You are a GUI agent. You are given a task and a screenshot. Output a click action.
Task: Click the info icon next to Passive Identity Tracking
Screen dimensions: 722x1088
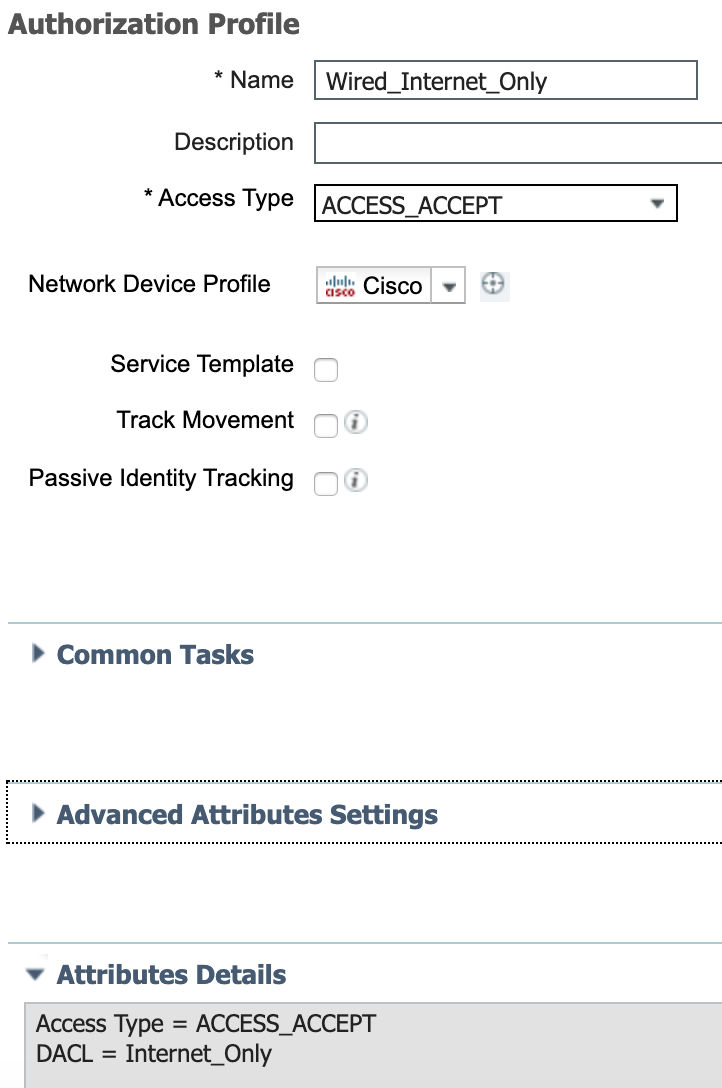[356, 480]
